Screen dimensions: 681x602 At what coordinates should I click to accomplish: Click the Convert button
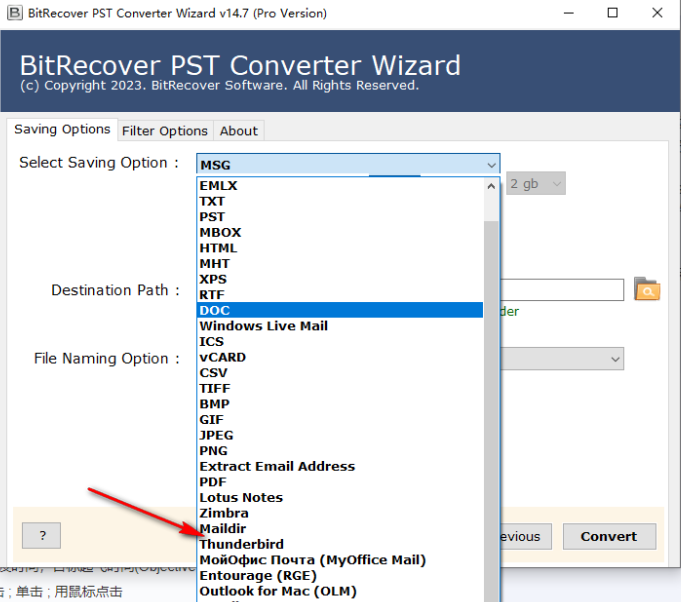609,536
